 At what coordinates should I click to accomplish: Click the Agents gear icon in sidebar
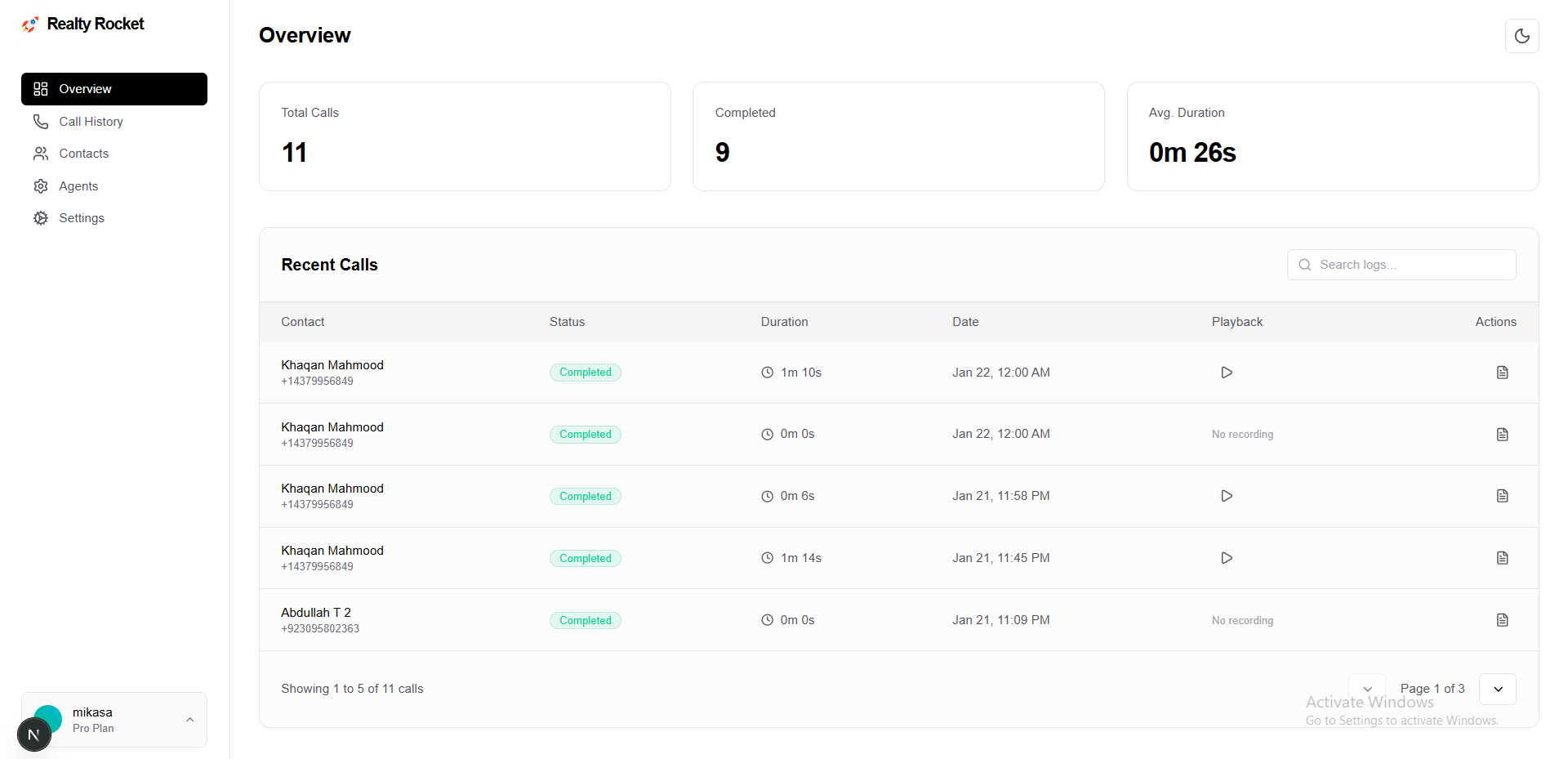tap(41, 186)
